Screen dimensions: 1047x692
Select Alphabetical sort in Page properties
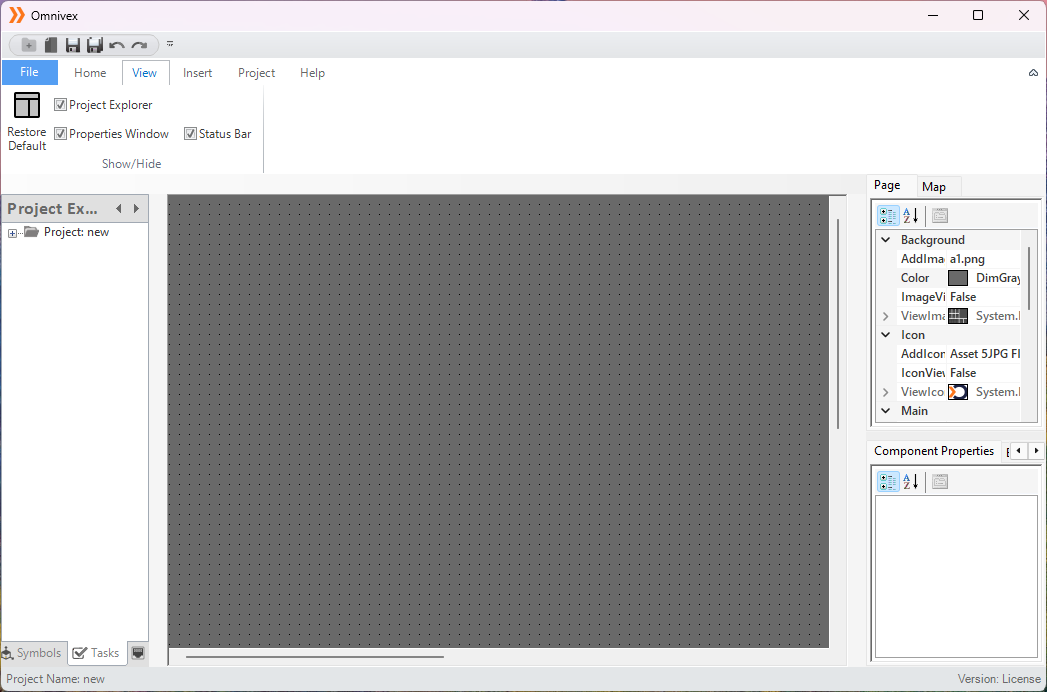pos(911,216)
